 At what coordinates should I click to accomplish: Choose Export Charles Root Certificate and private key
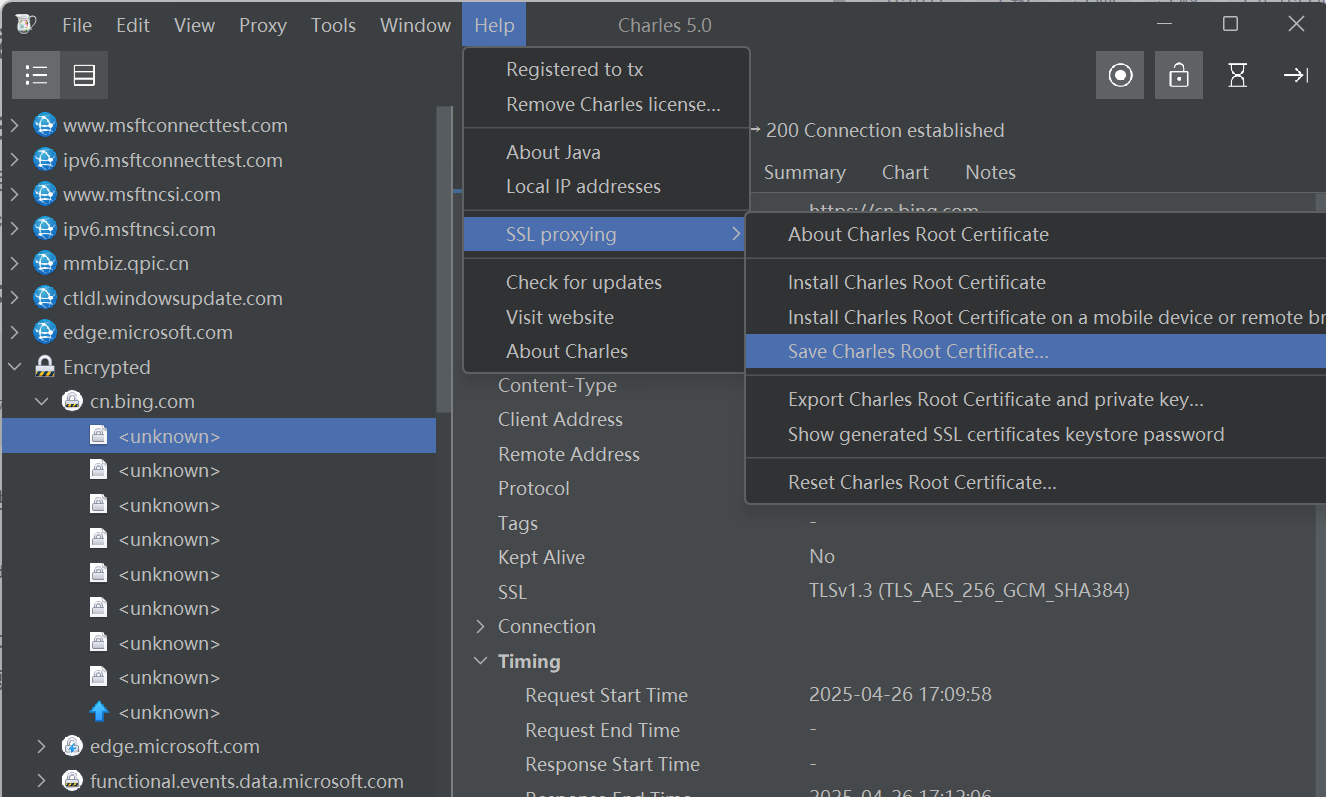pos(1036,399)
